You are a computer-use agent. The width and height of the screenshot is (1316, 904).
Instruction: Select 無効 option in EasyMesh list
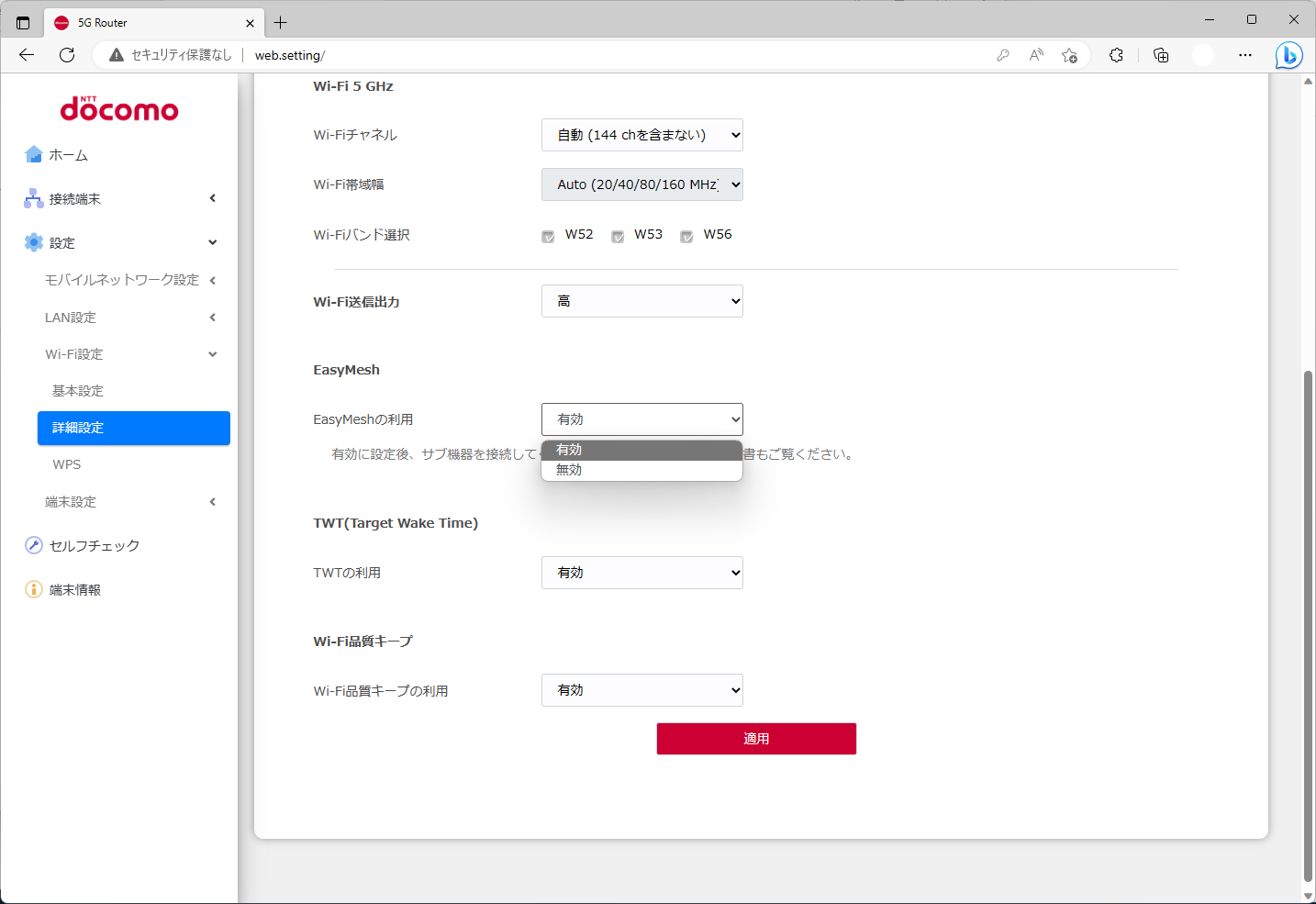(x=641, y=470)
